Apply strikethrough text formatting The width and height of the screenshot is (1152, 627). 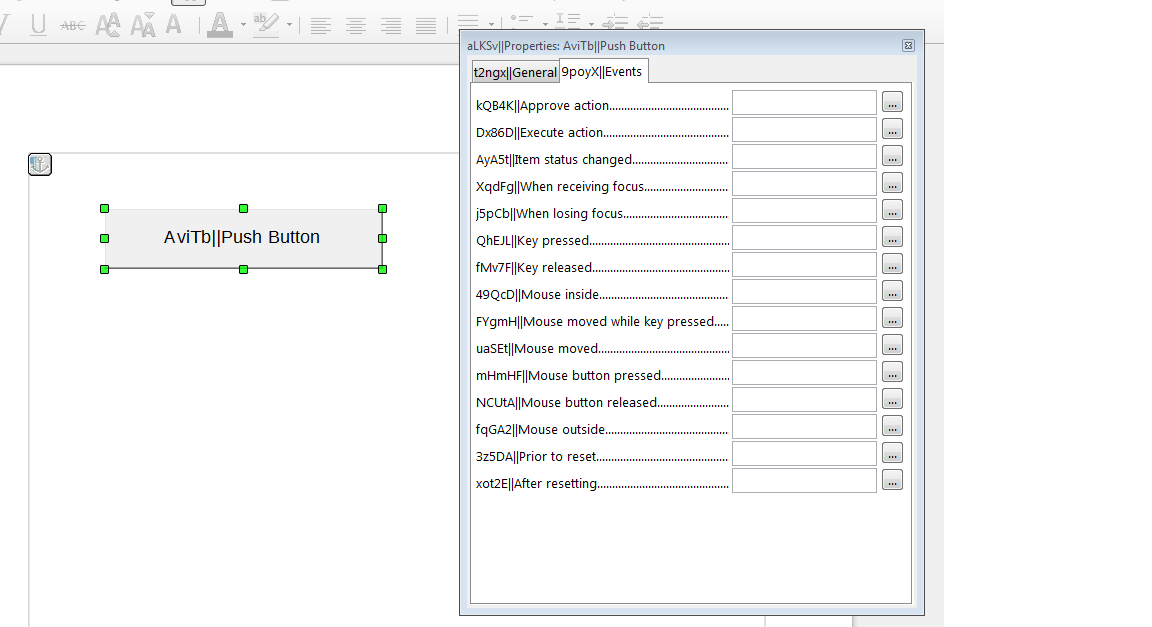tap(73, 25)
